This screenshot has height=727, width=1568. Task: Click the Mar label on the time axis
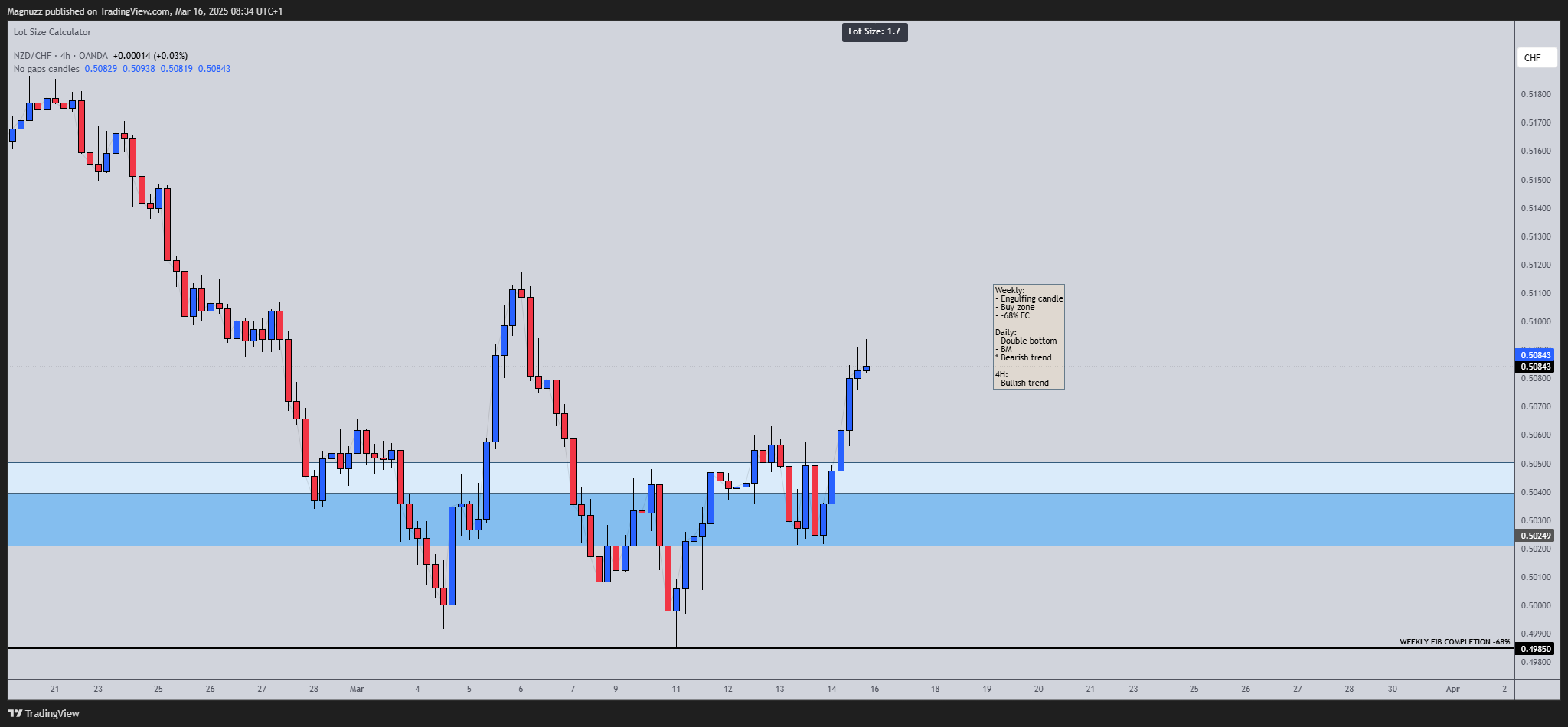click(x=357, y=689)
